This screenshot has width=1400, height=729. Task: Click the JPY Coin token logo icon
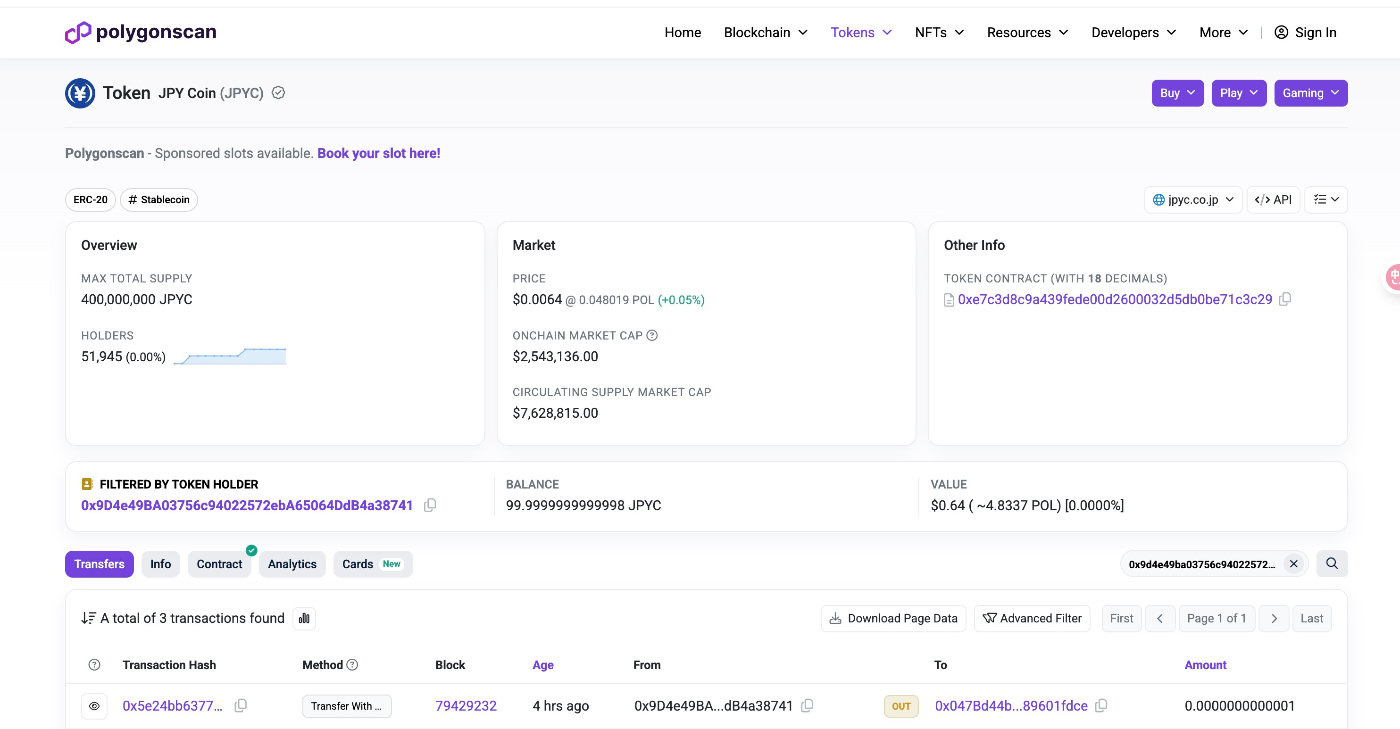(80, 93)
